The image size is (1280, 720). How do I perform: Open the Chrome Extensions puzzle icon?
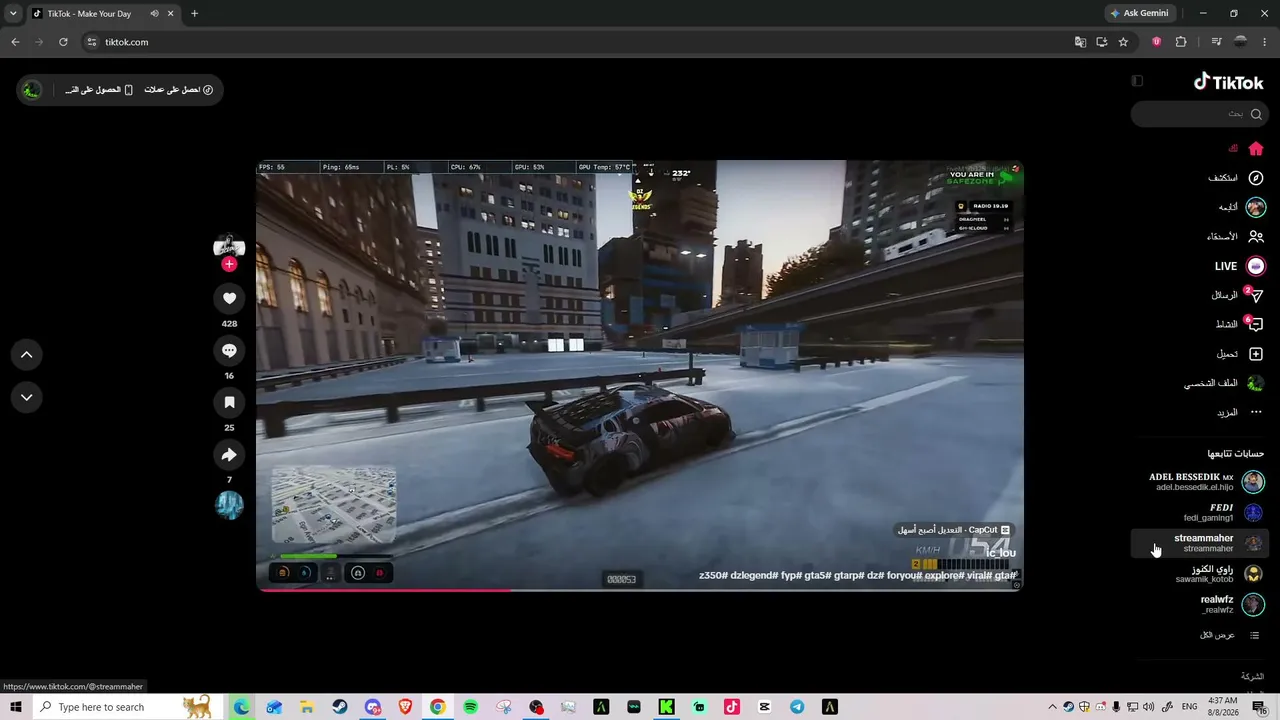[1181, 42]
